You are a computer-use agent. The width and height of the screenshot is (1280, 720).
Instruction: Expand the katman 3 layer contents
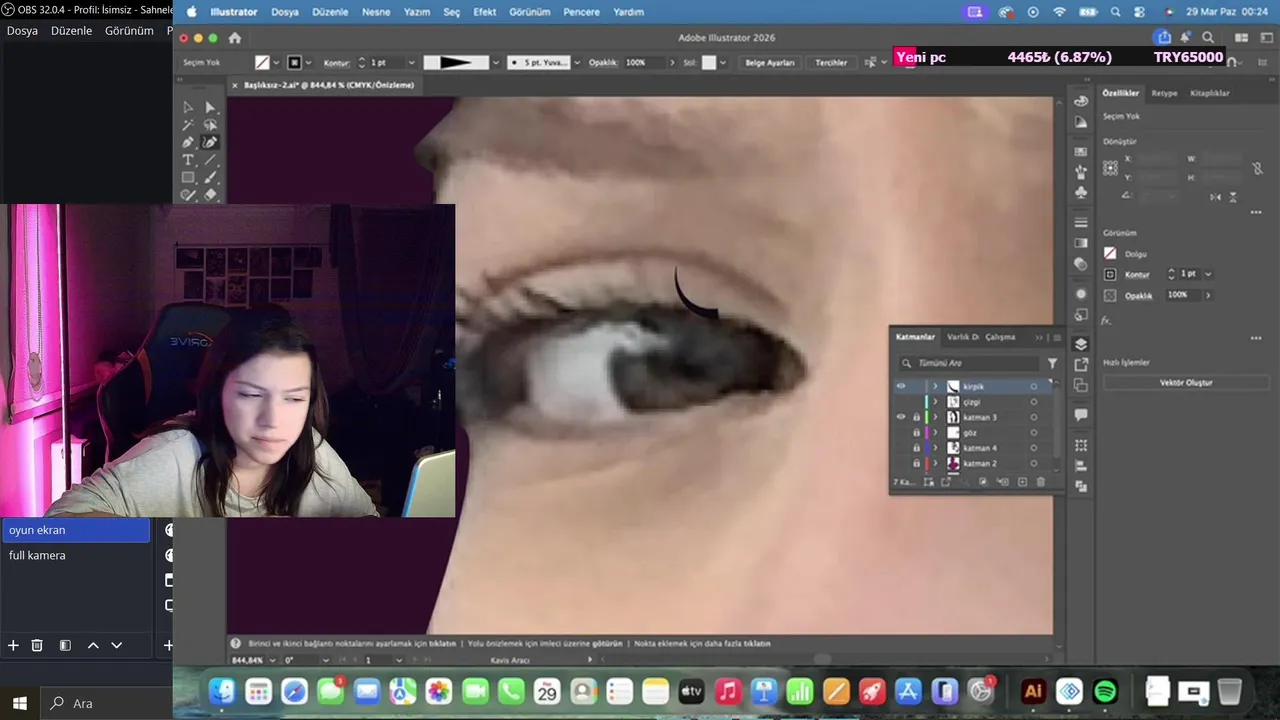[936, 417]
